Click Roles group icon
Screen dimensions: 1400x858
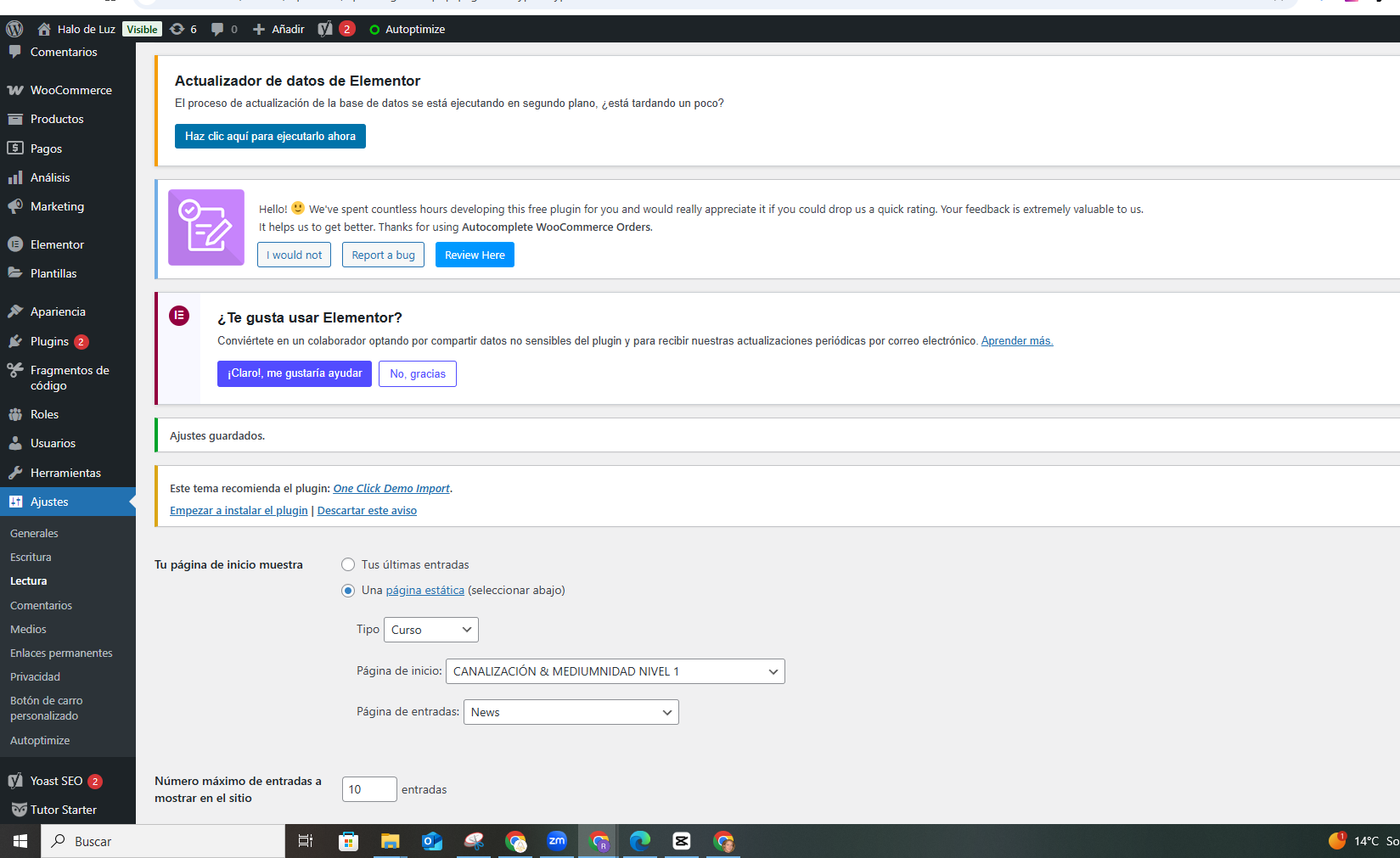point(15,414)
